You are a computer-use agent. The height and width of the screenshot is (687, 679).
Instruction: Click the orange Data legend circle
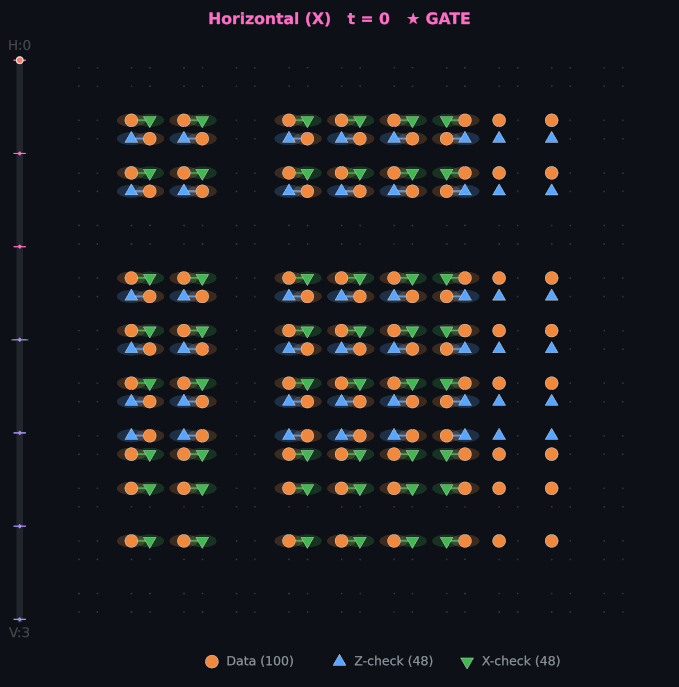[x=212, y=661]
